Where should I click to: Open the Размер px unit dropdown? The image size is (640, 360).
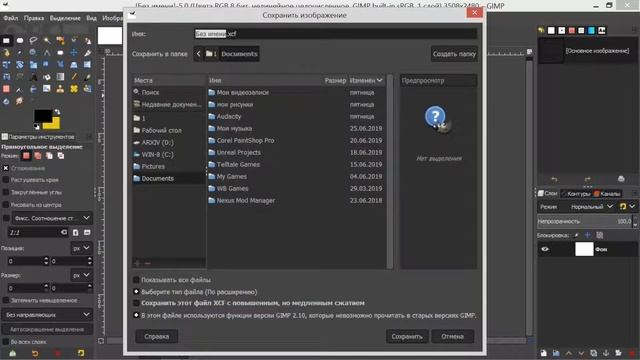(81, 275)
